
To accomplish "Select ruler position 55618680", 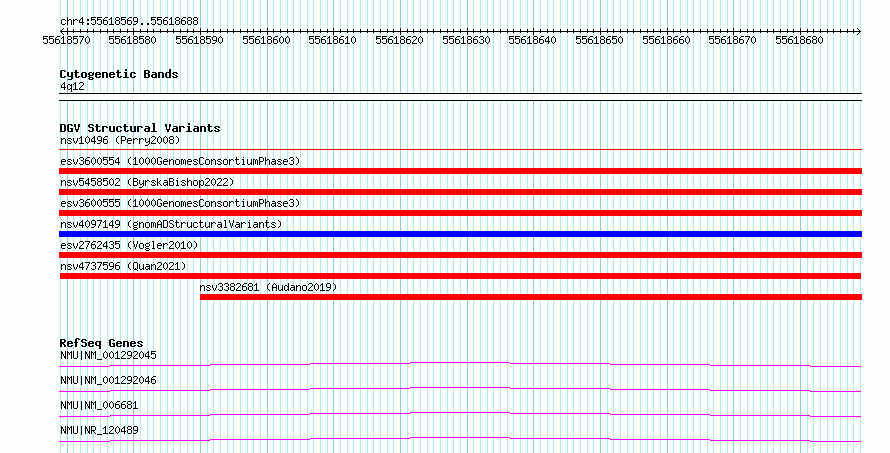I will [x=799, y=40].
